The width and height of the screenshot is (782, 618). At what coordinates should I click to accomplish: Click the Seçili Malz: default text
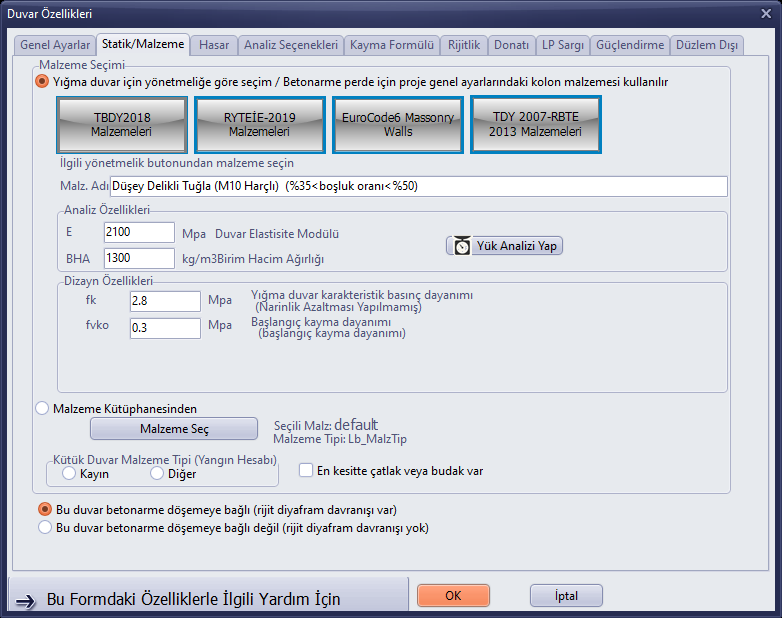tap(326, 425)
